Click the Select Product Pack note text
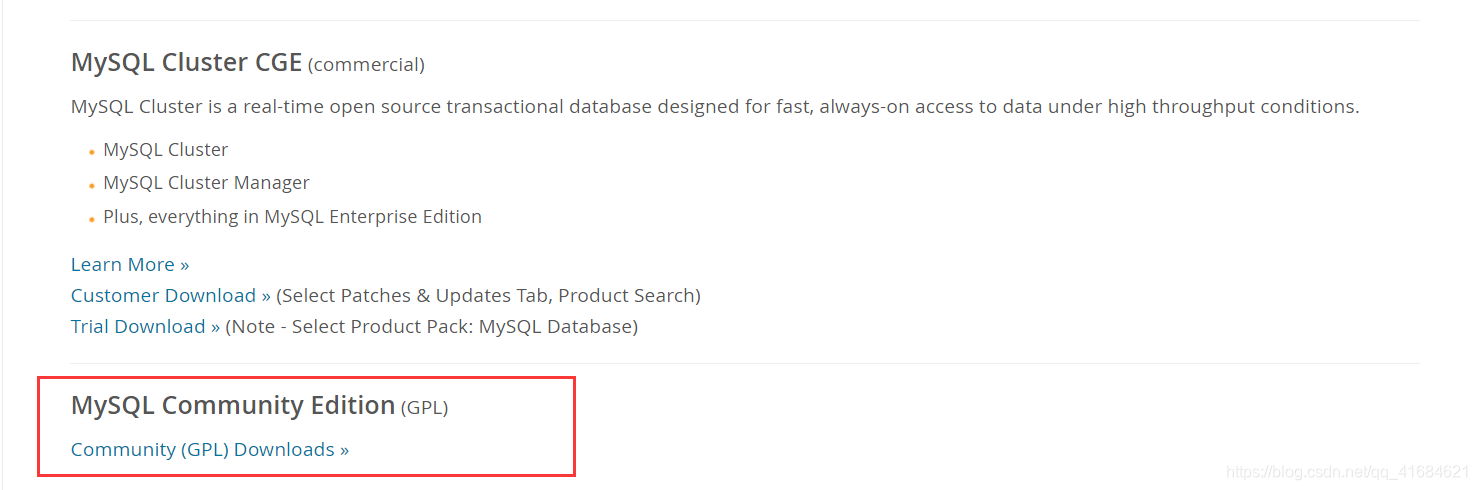Screen dimensions: 1477x490 (431, 327)
